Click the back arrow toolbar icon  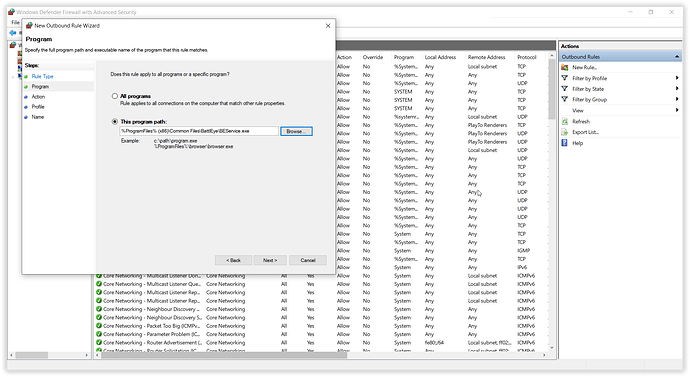[13, 33]
